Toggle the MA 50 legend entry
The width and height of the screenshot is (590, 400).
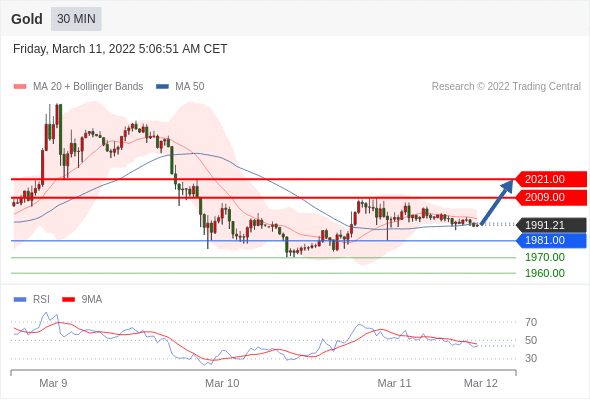click(x=180, y=87)
